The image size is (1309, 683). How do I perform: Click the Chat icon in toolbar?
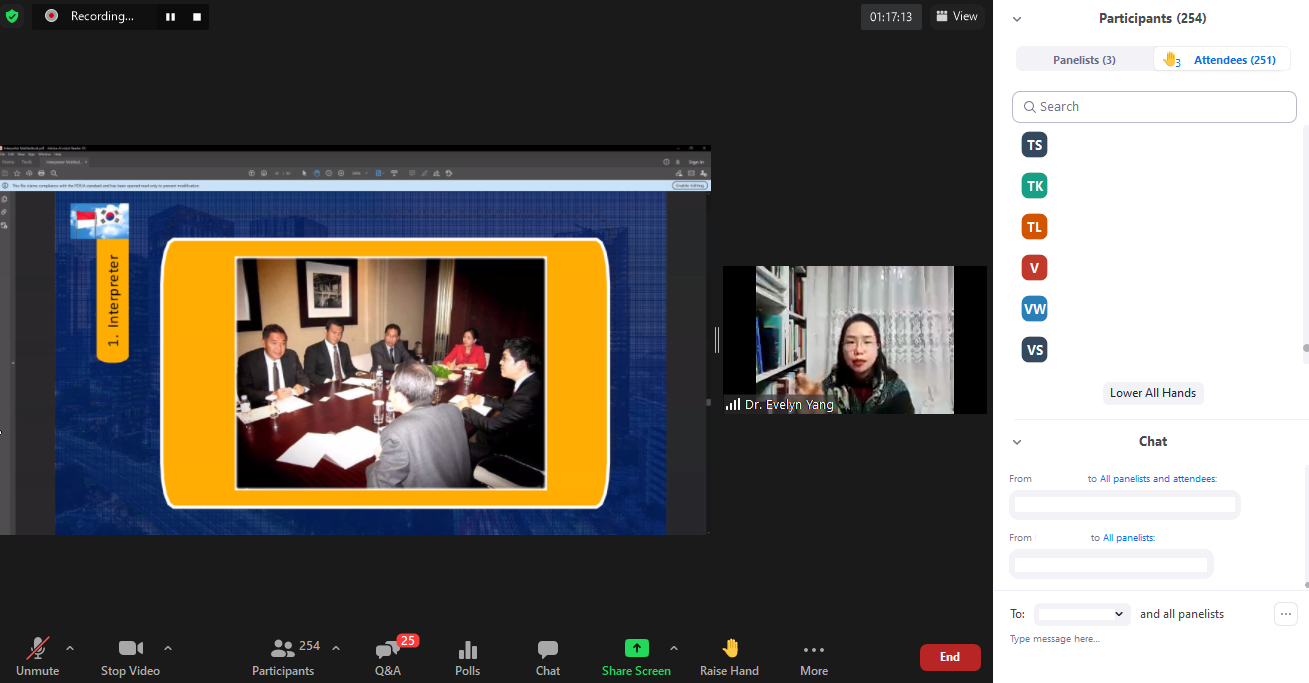point(547,649)
